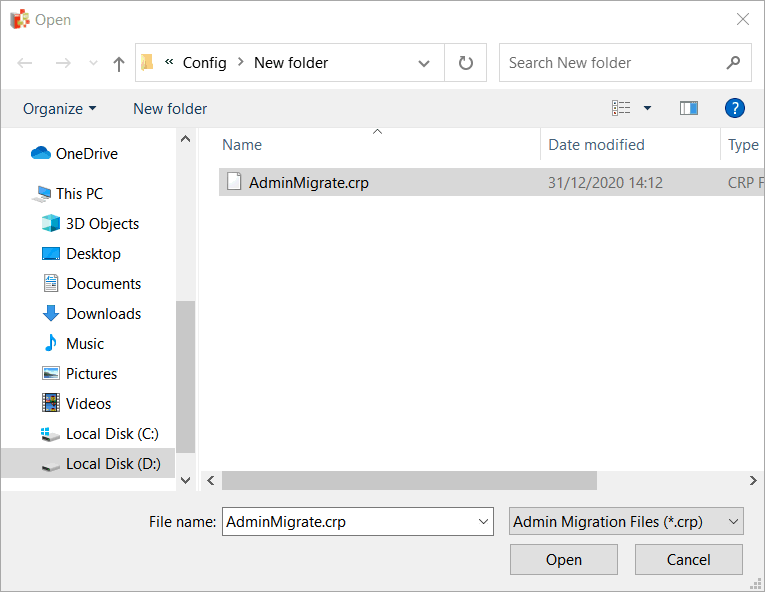Toggle the preview pane icon

(689, 108)
